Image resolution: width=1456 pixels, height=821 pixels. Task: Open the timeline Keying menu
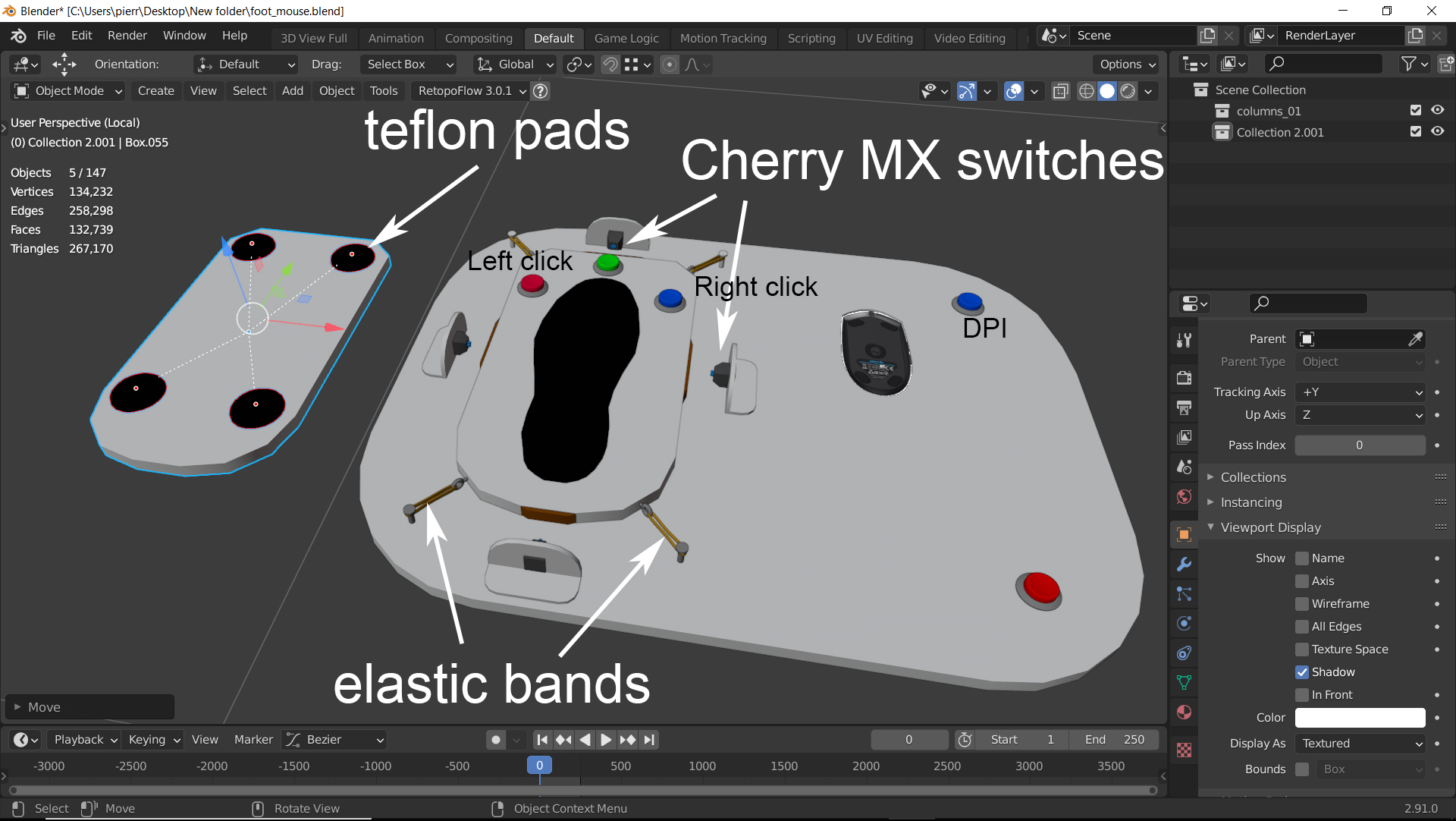point(155,740)
